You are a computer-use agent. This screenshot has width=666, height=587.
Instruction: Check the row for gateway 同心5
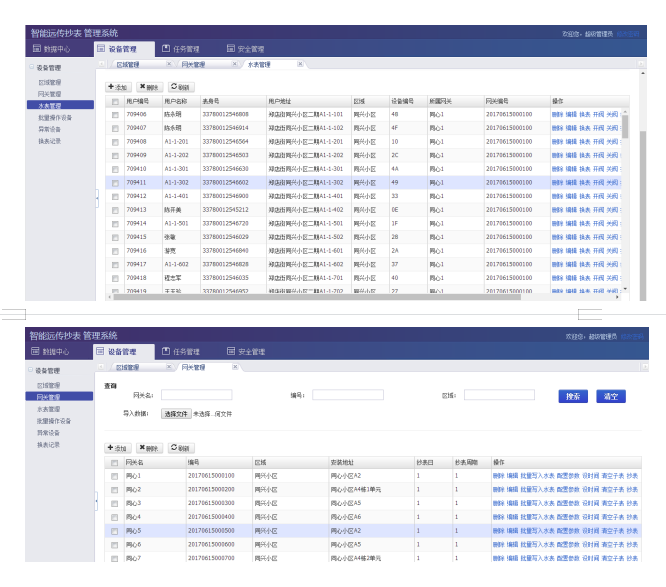(114, 531)
